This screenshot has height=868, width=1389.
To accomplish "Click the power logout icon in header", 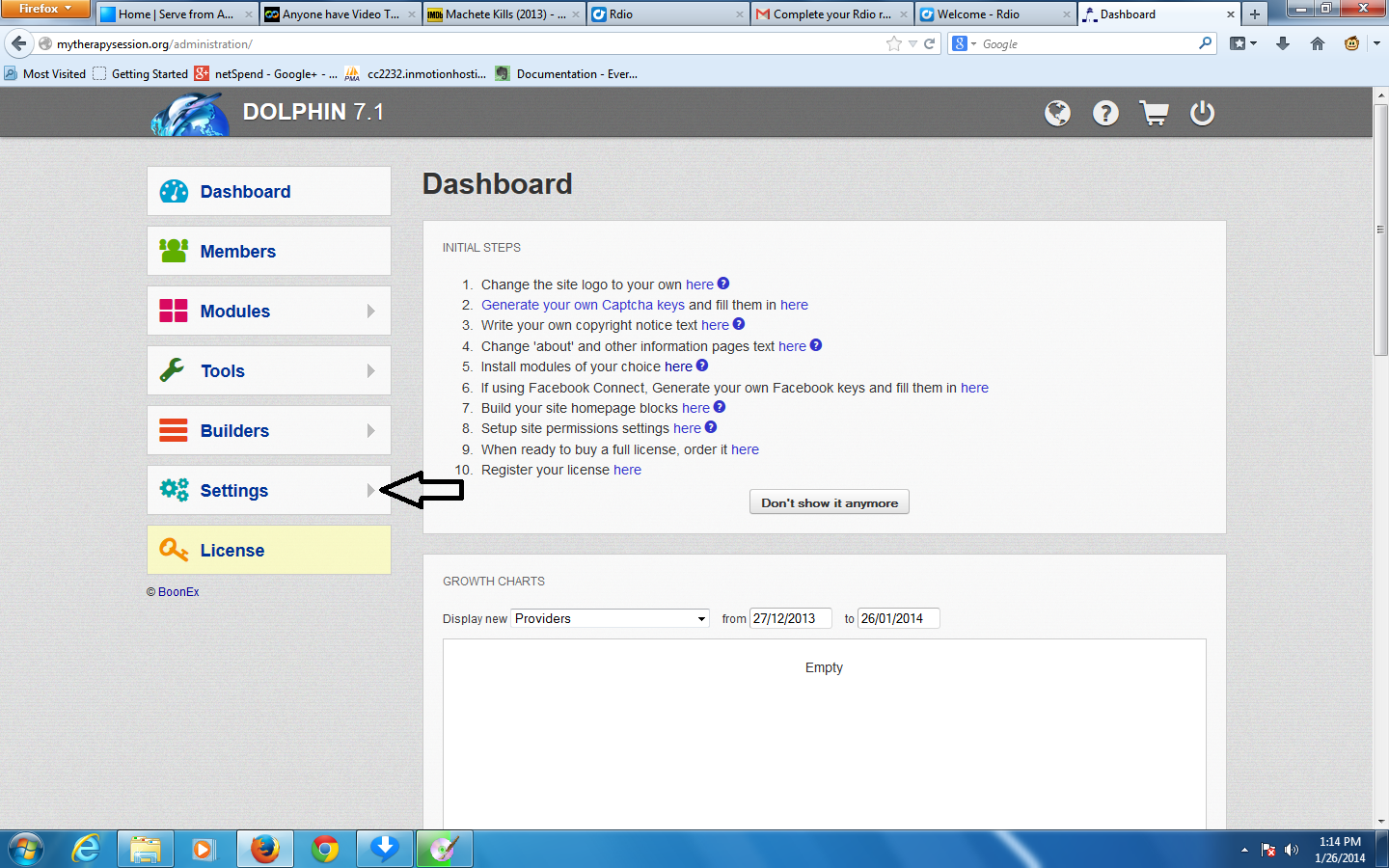I will pyautogui.click(x=1202, y=113).
